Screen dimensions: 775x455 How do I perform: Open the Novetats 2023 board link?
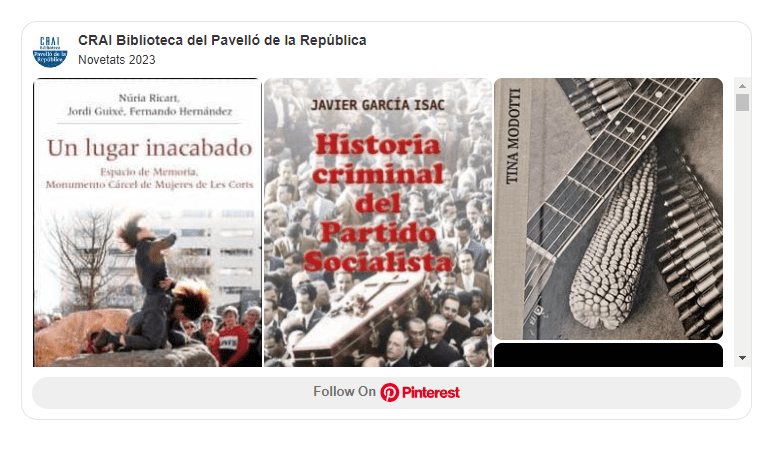117,60
